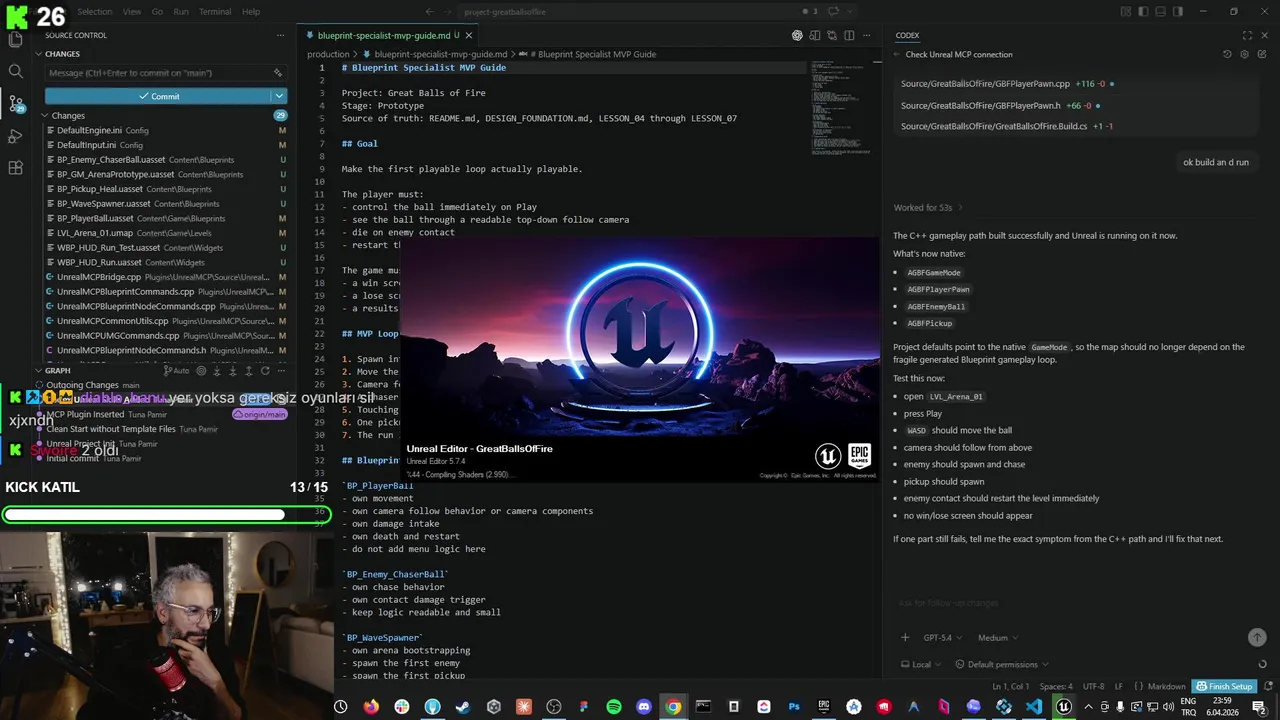This screenshot has height=720, width=1280.
Task: Click the generate commit message sparkle icon
Action: (x=278, y=73)
